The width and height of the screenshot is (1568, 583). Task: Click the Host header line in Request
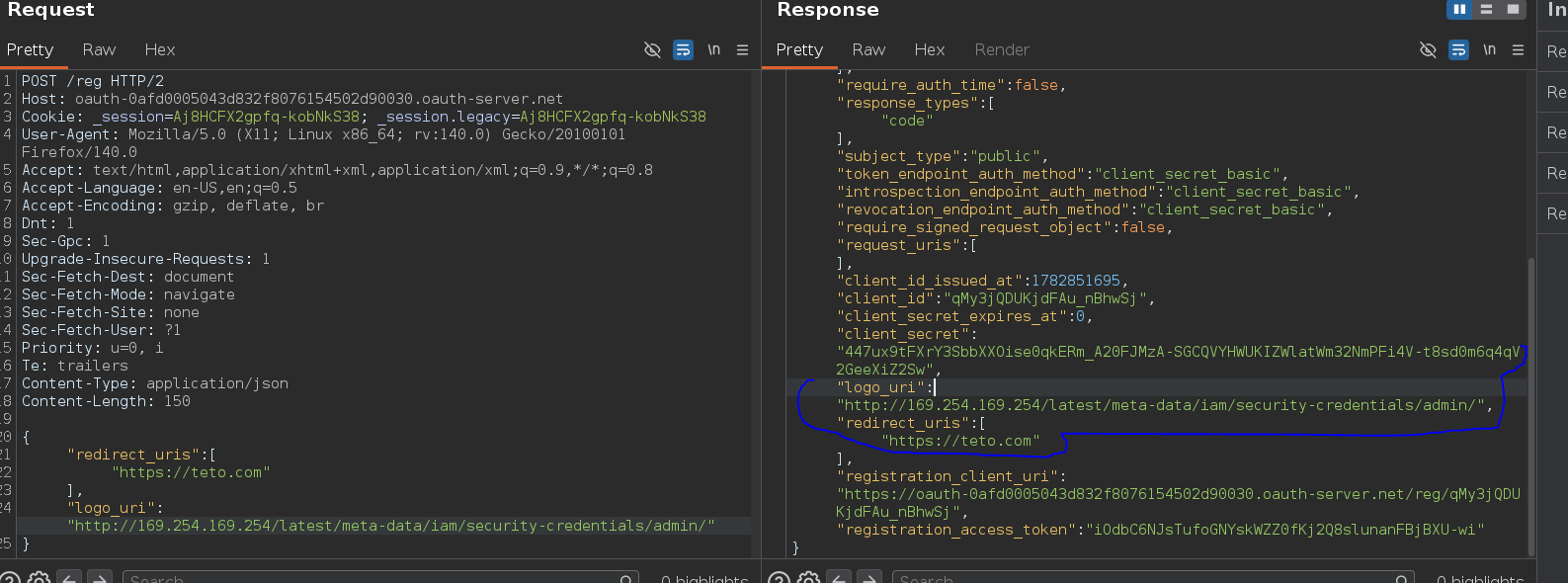[292, 99]
